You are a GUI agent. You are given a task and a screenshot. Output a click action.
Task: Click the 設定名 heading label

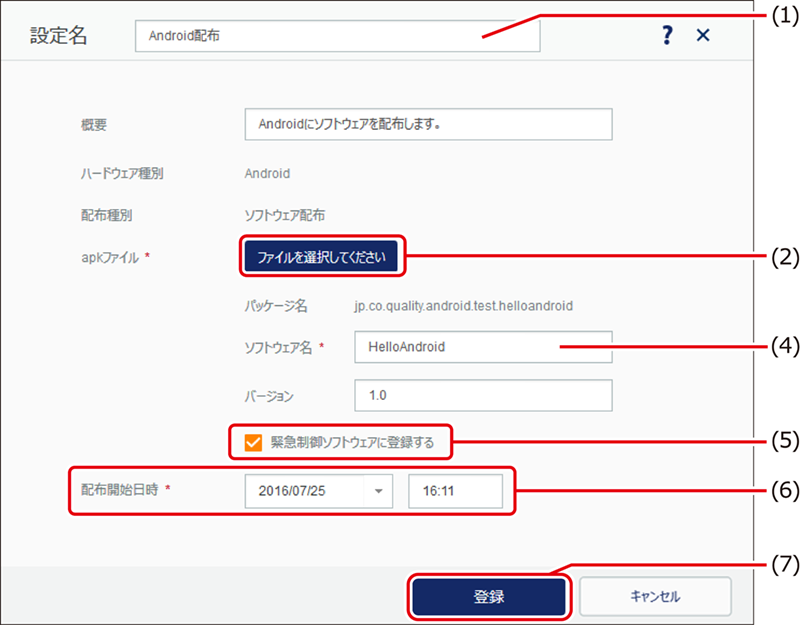[58, 35]
